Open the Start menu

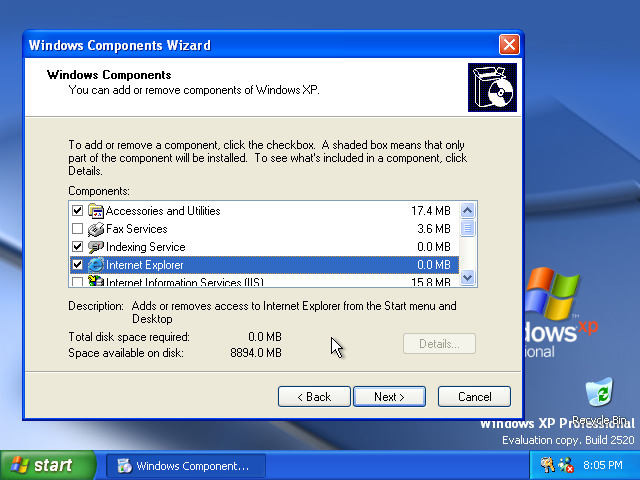coord(47,465)
